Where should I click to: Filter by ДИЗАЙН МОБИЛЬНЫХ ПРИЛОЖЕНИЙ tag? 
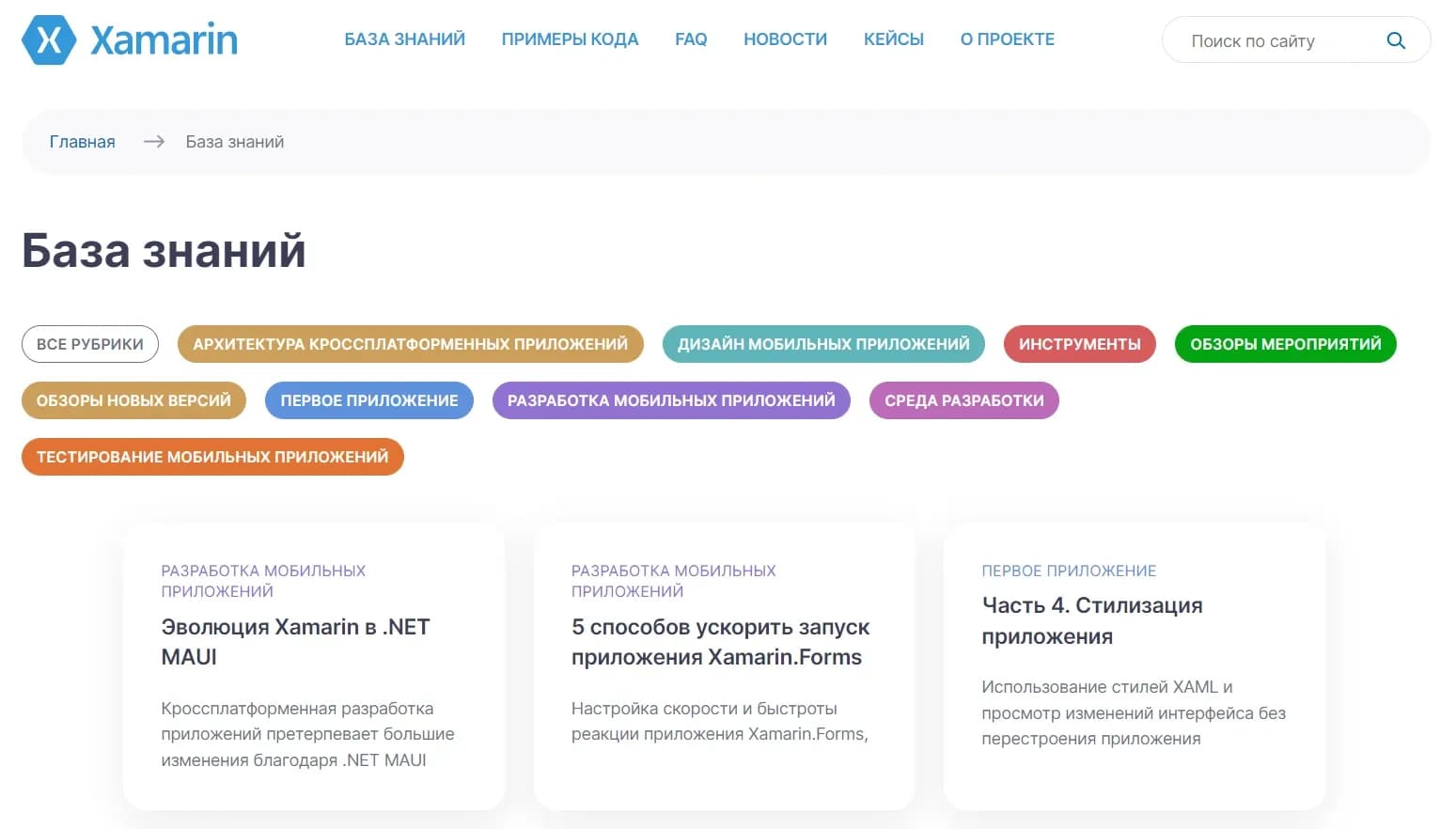tap(823, 344)
